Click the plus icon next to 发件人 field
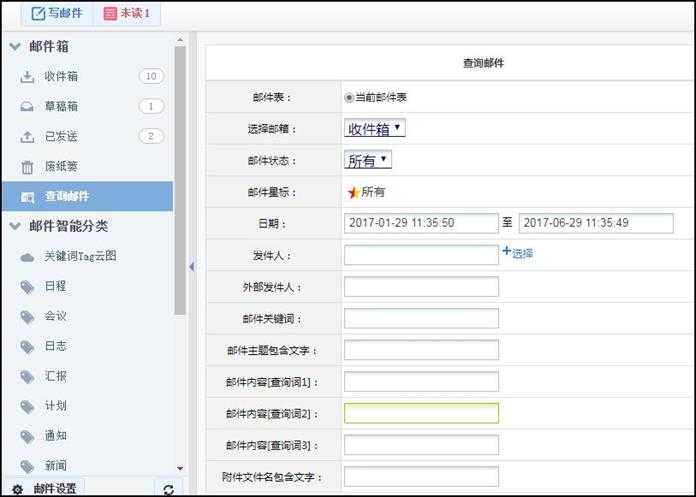This screenshot has height=497, width=696. pyautogui.click(x=506, y=251)
